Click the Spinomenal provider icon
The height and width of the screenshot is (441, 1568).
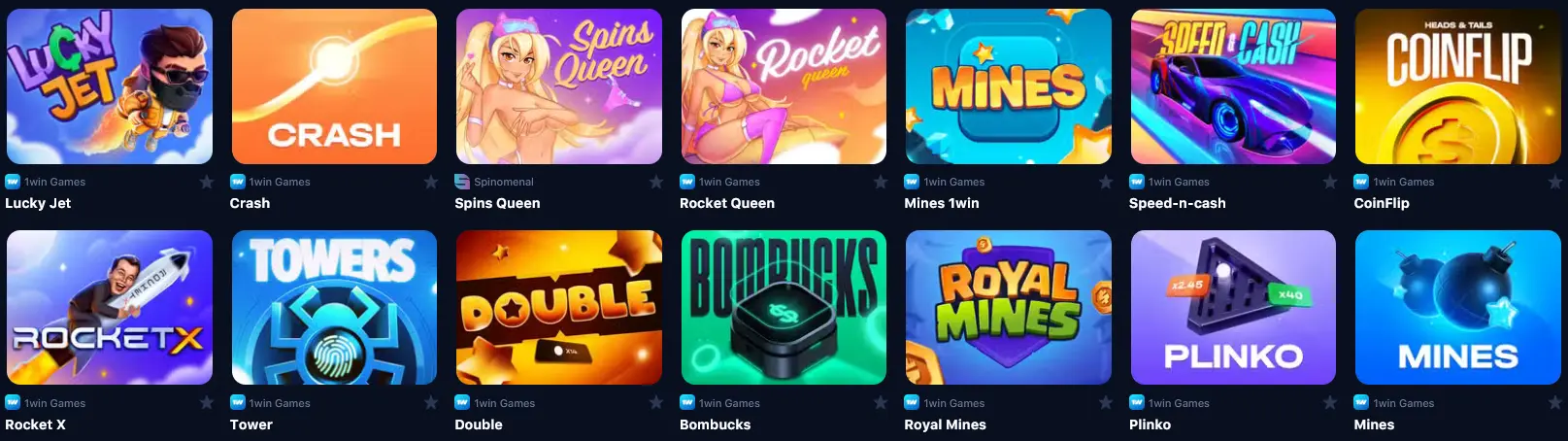[462, 182]
